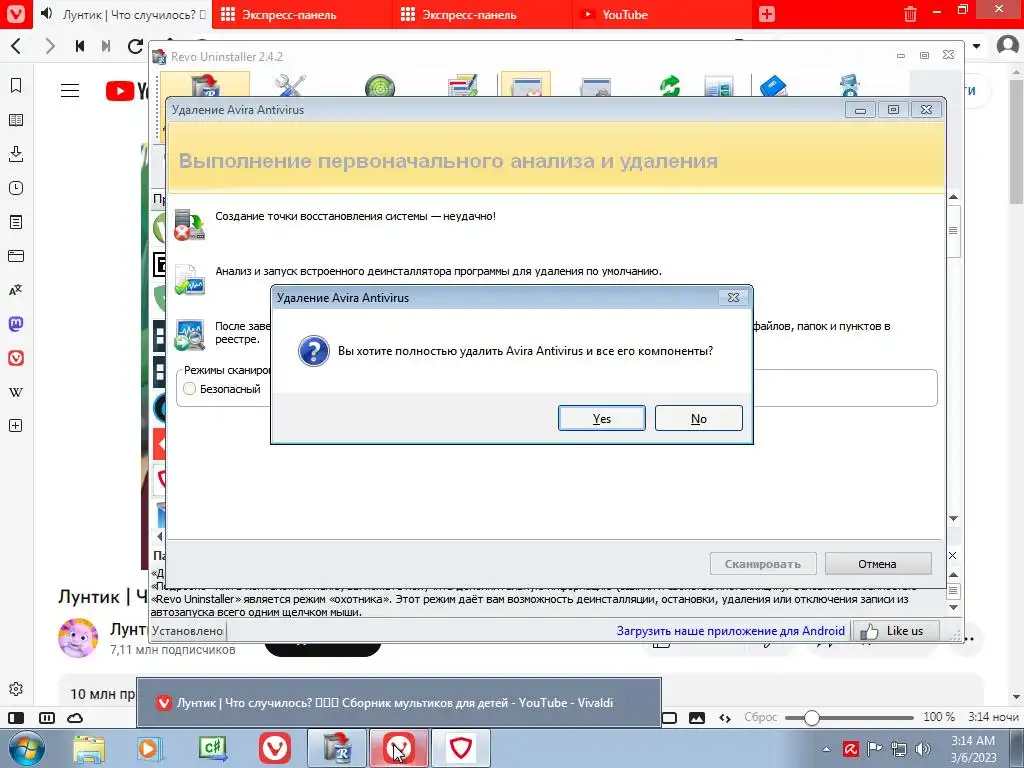Open Vivaldi Reading List panel icon
1024x768 pixels.
16,120
